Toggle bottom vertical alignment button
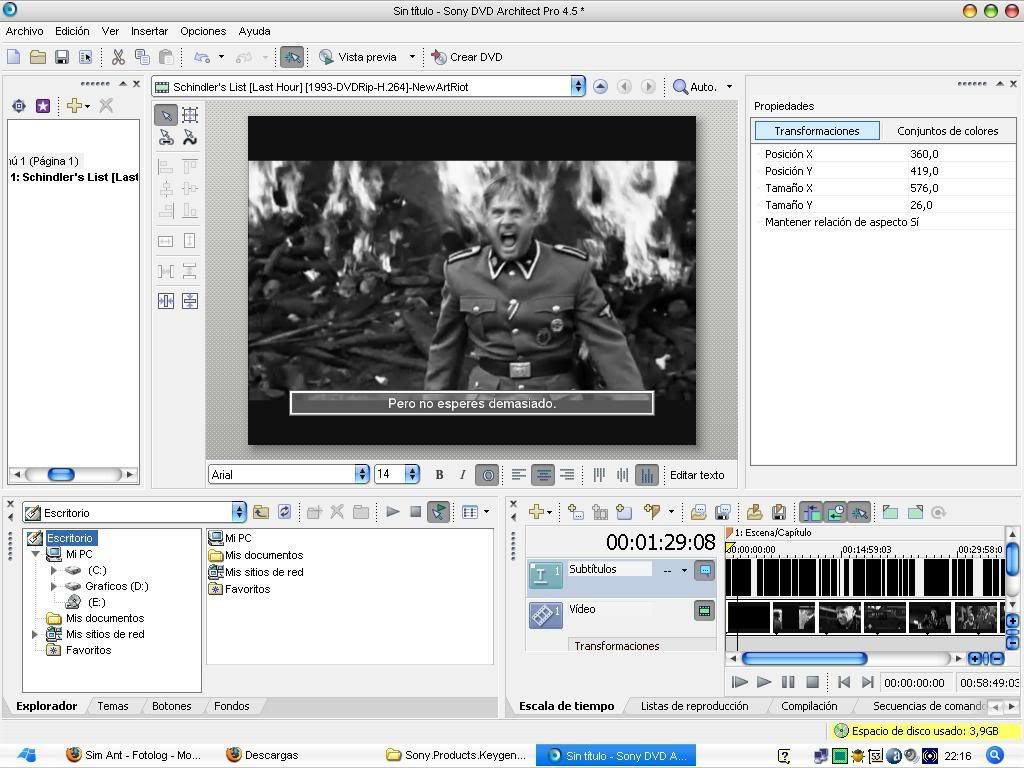Image resolution: width=1024 pixels, height=768 pixels. tap(647, 475)
